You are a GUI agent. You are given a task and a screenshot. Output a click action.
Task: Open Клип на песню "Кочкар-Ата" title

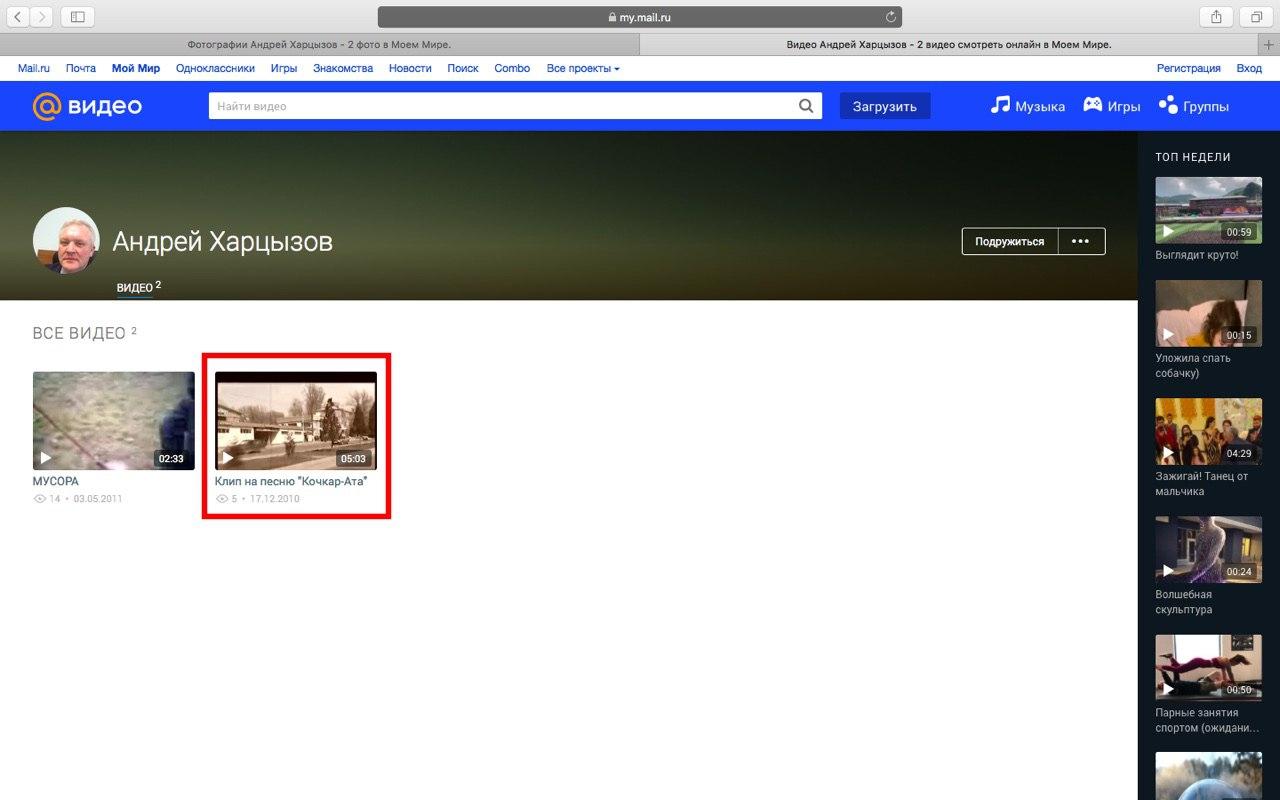click(x=291, y=481)
